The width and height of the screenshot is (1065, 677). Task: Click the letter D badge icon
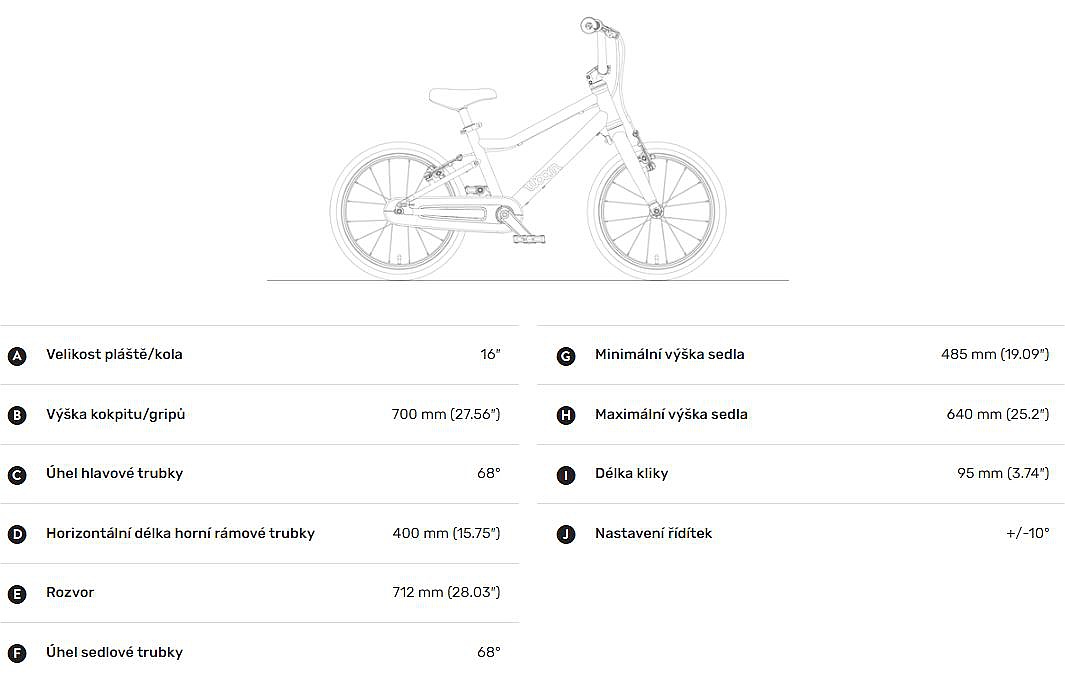17,534
